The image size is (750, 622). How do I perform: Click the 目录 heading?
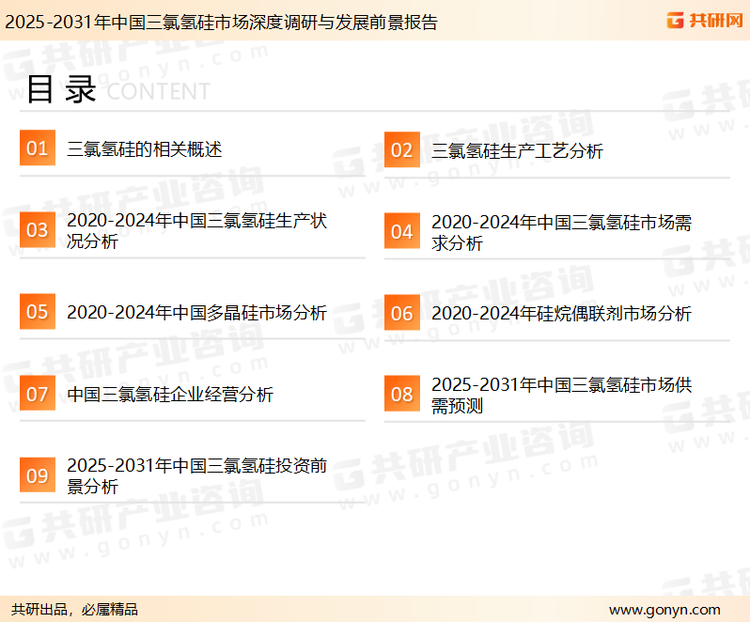tap(61, 89)
